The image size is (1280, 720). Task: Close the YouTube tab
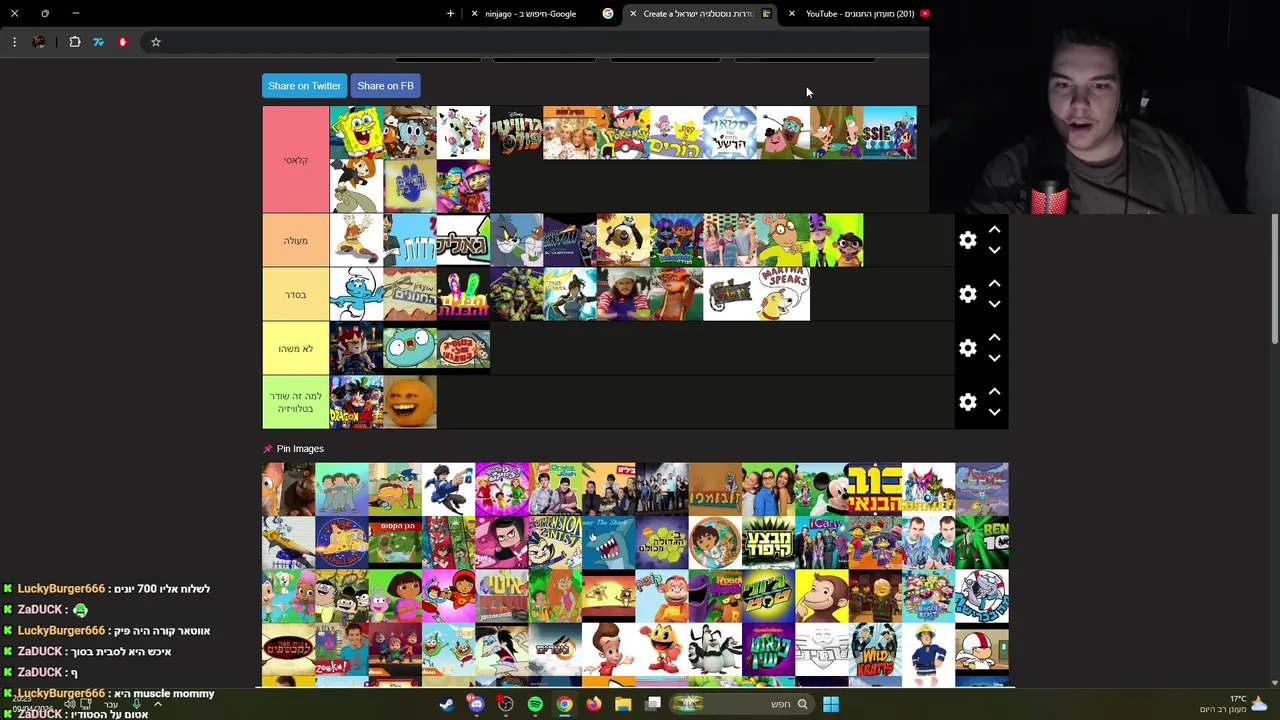tap(792, 14)
